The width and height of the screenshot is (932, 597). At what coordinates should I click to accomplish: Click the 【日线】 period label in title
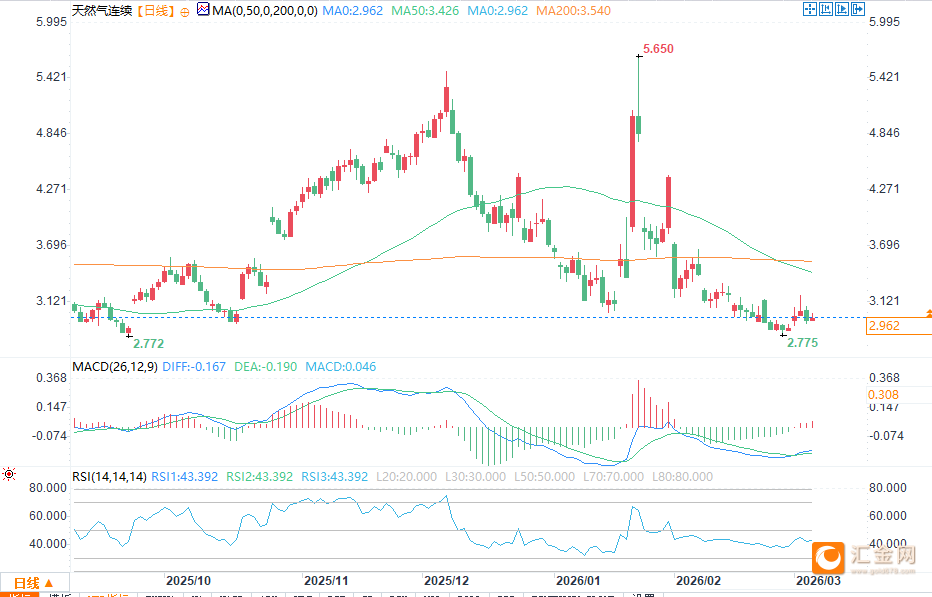point(156,11)
